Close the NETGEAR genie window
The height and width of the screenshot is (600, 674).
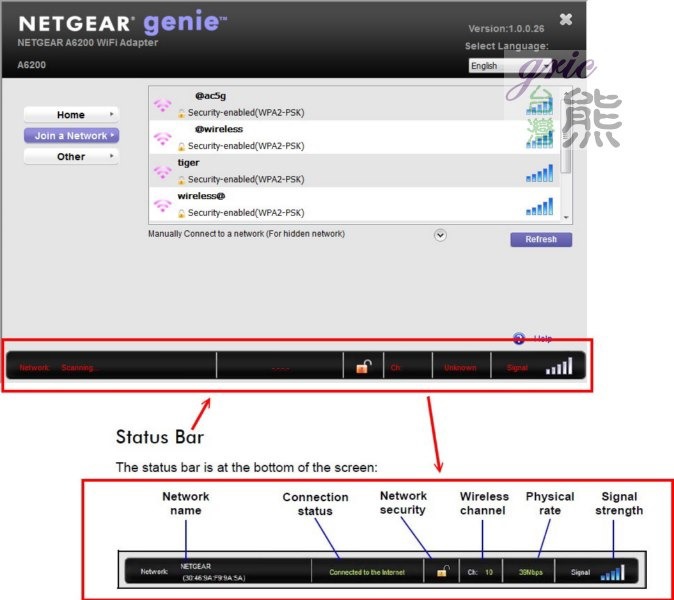pyautogui.click(x=566, y=19)
